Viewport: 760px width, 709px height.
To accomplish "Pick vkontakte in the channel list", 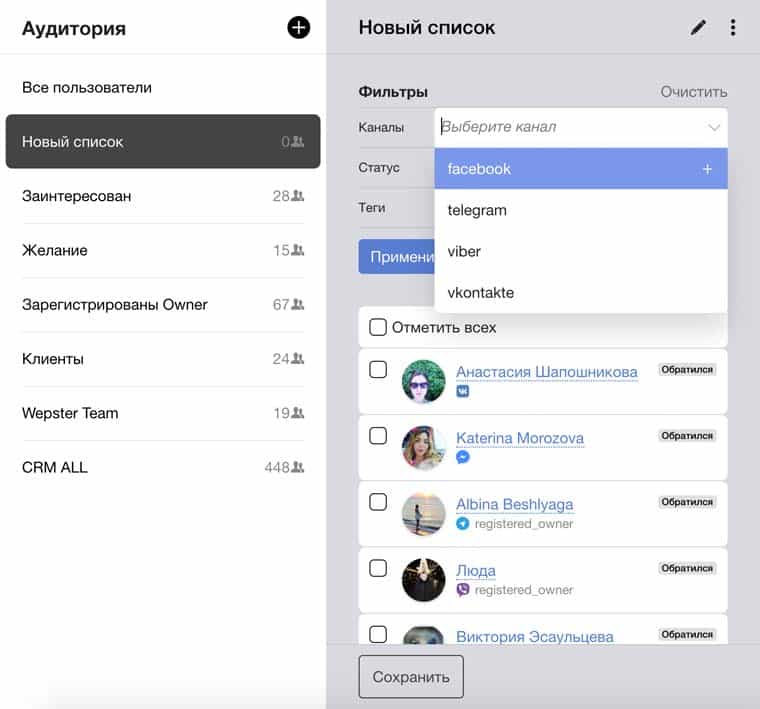I will 481,293.
